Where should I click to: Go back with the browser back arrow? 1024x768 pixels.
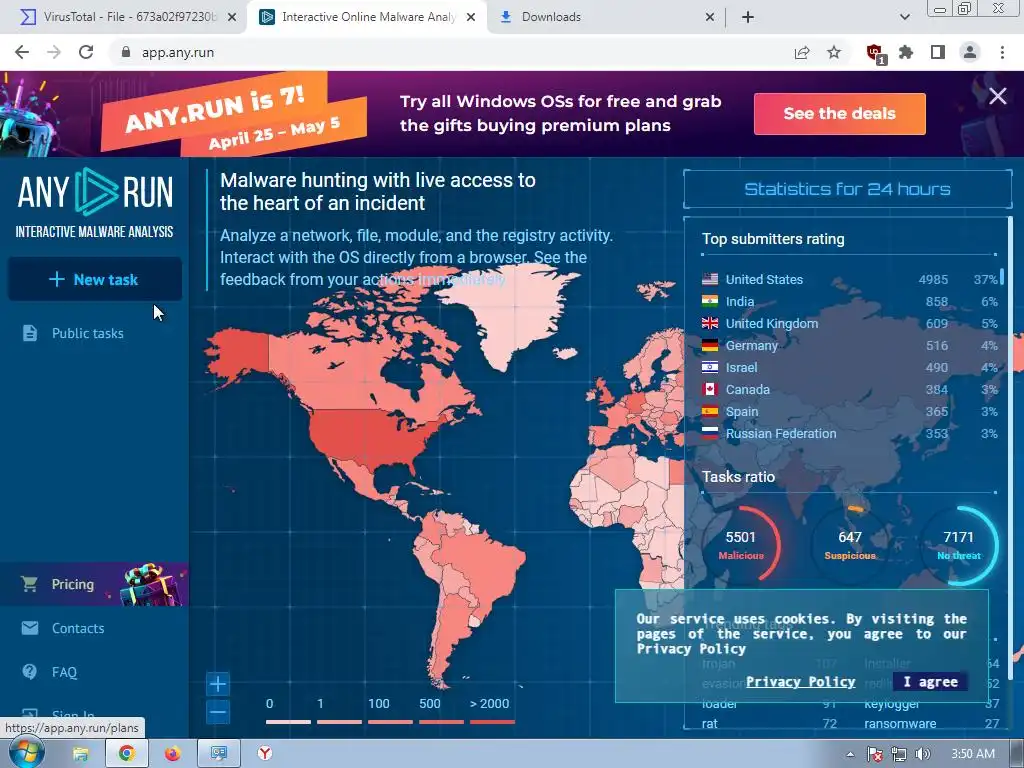(22, 52)
